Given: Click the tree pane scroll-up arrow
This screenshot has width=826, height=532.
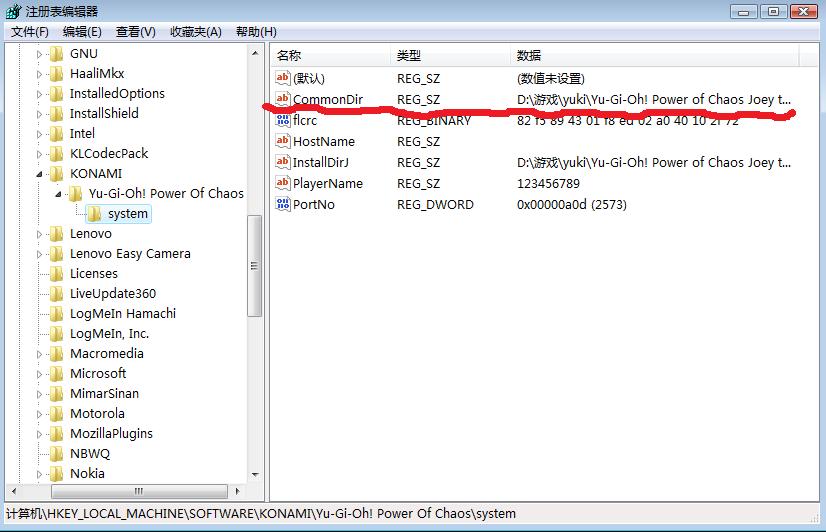Looking at the screenshot, I should click(x=255, y=53).
